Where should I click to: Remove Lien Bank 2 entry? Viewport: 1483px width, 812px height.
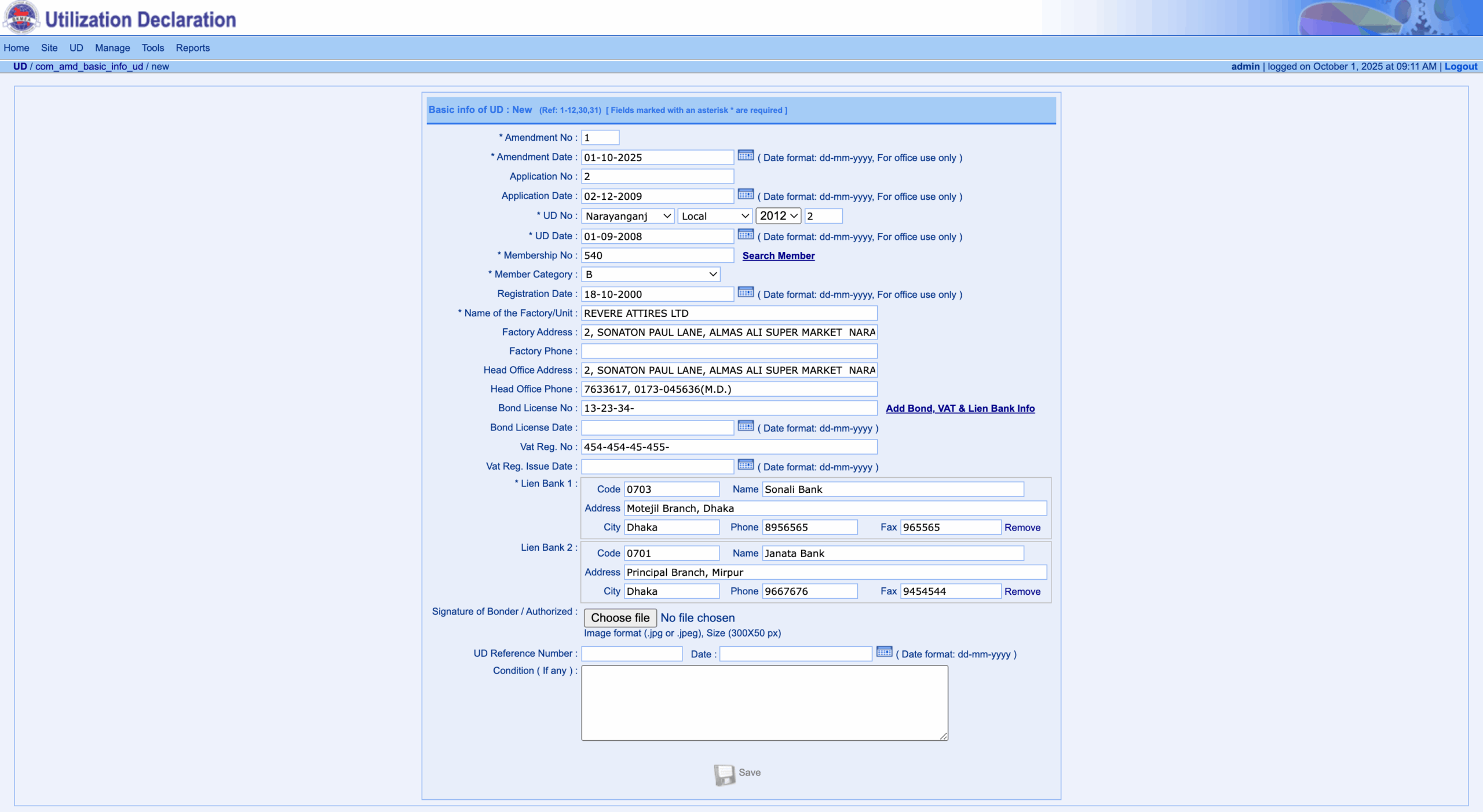click(1022, 591)
